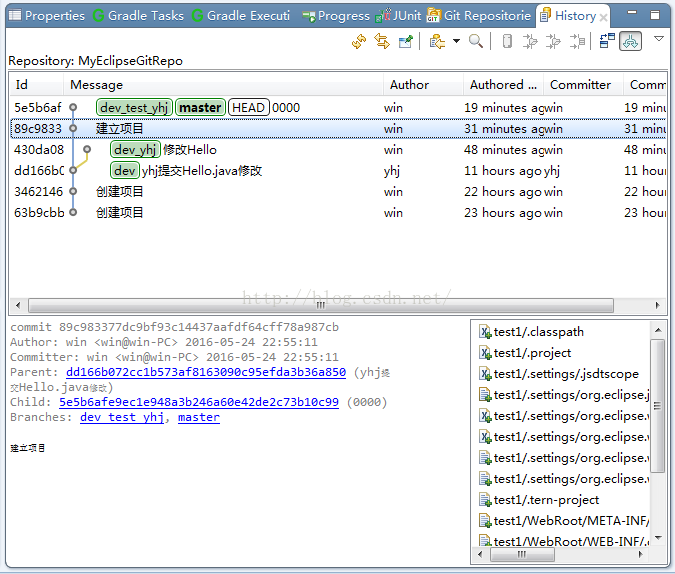Click the Committer column header
This screenshot has height=574, width=675.
pyautogui.click(x=583, y=85)
